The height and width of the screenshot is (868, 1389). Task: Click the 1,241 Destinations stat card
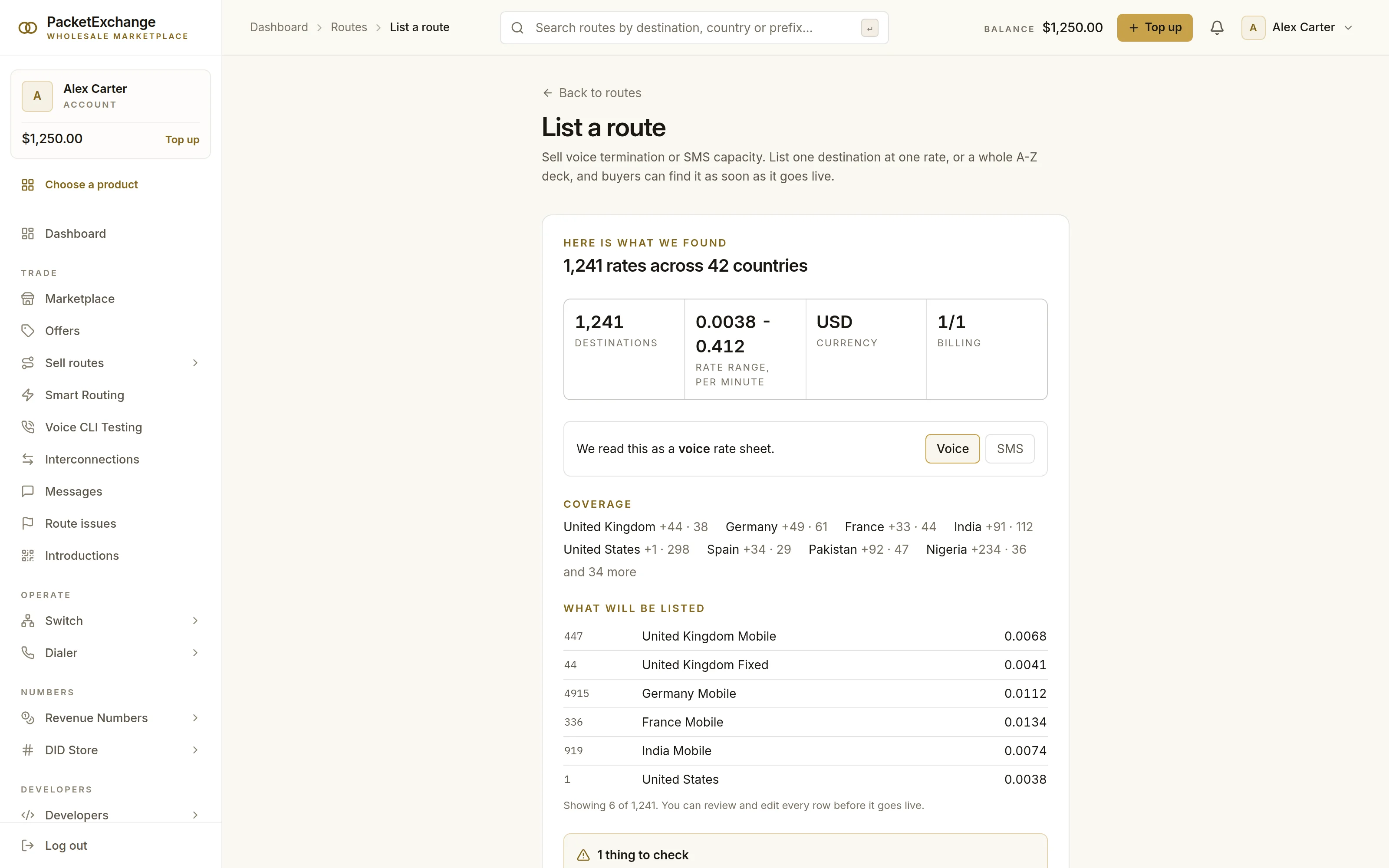[624, 349]
